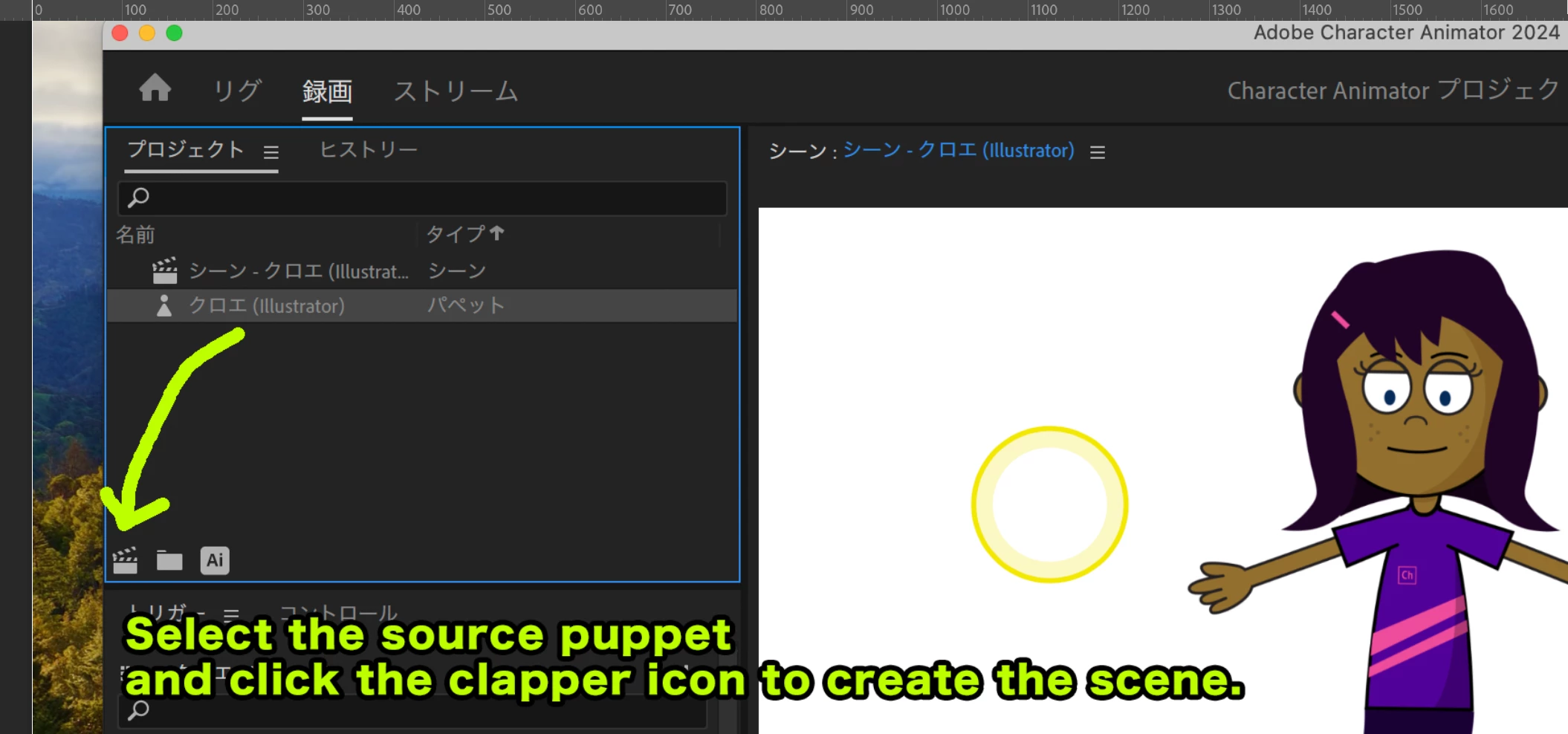Select the プロジェクト panel tab
This screenshot has width=1568, height=734.
(x=186, y=149)
